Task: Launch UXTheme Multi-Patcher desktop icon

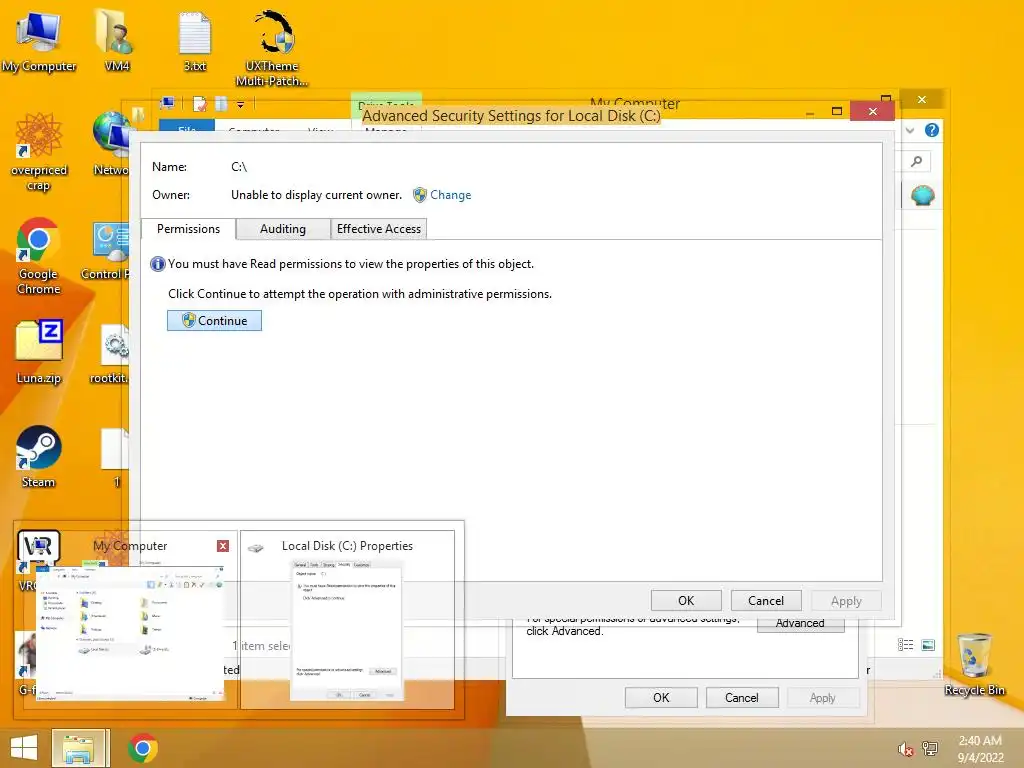Action: tap(272, 47)
